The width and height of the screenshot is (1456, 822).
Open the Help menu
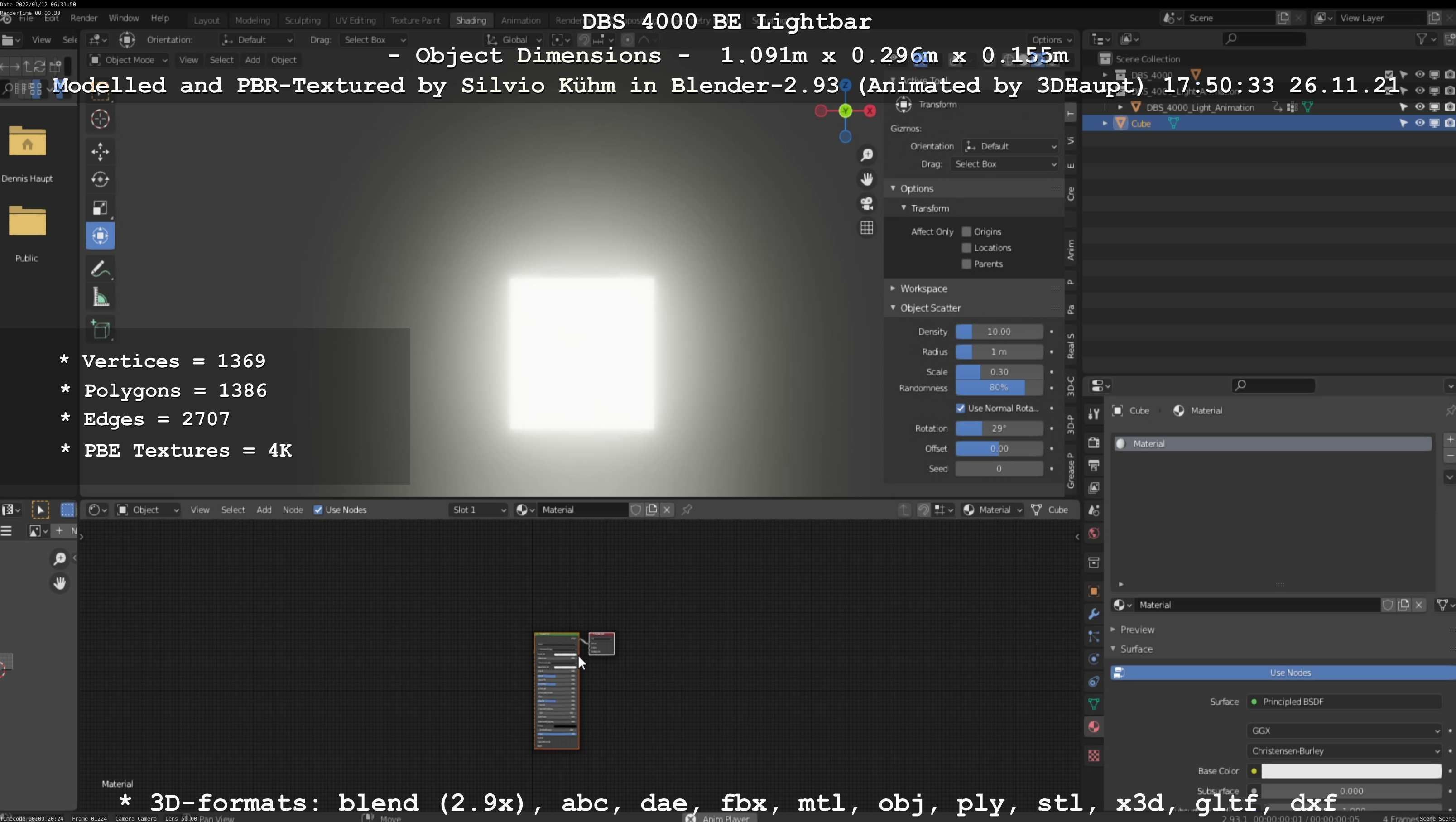tap(159, 18)
